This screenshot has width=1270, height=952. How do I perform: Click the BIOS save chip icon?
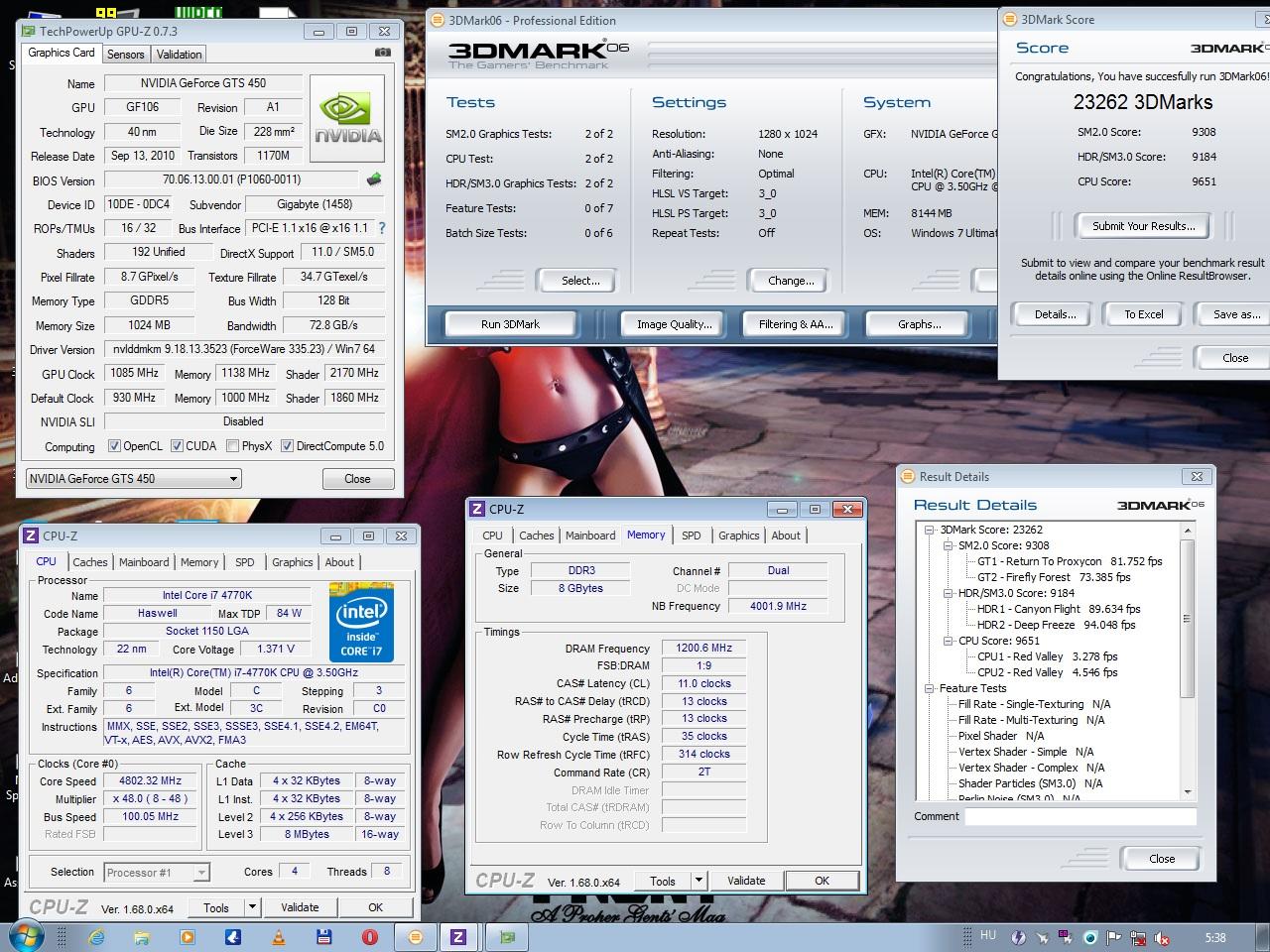[x=374, y=179]
